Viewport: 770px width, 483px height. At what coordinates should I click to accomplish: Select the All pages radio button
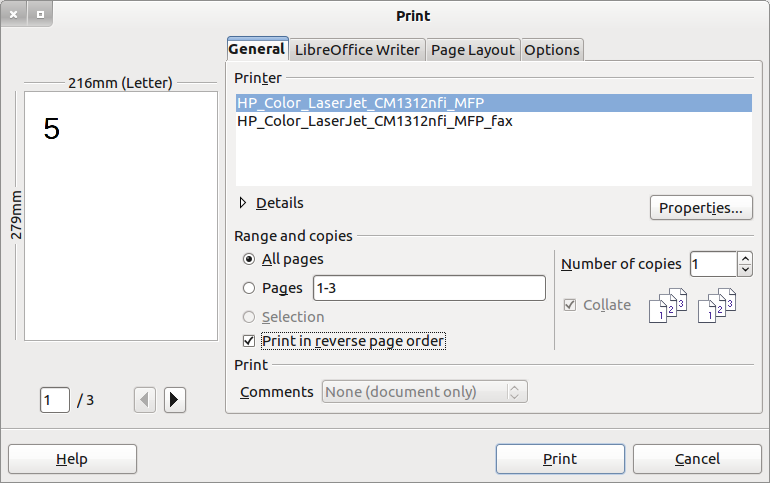coord(250,259)
